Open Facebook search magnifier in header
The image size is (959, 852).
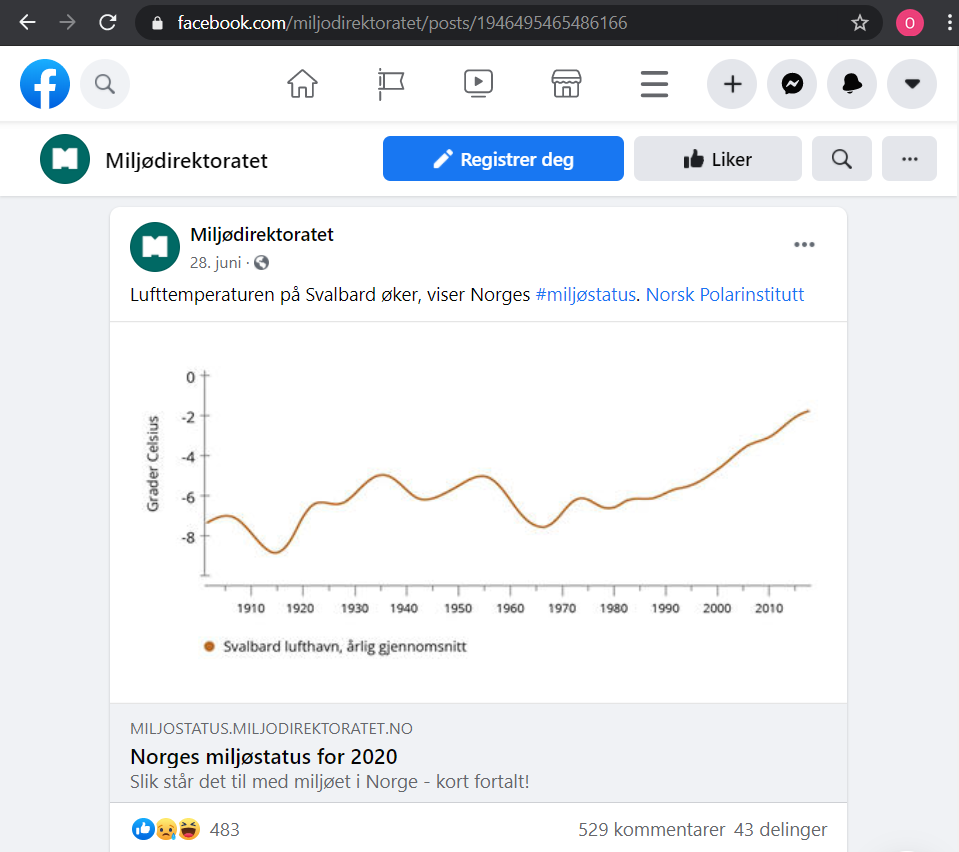coord(105,84)
